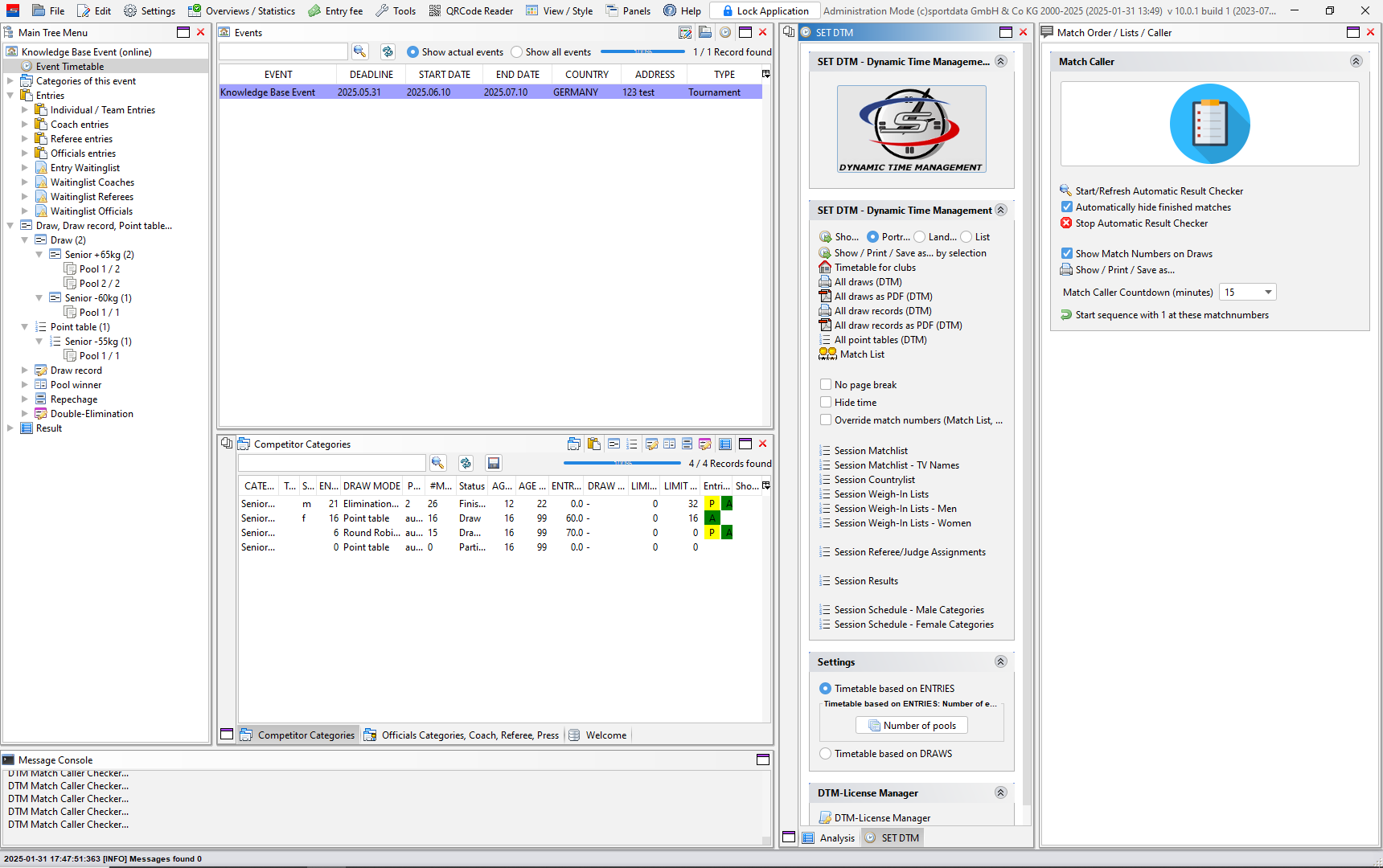The image size is (1383, 868).
Task: Switch to Officials Categories, Coach, Referee, Press tab
Action: pyautogui.click(x=462, y=735)
